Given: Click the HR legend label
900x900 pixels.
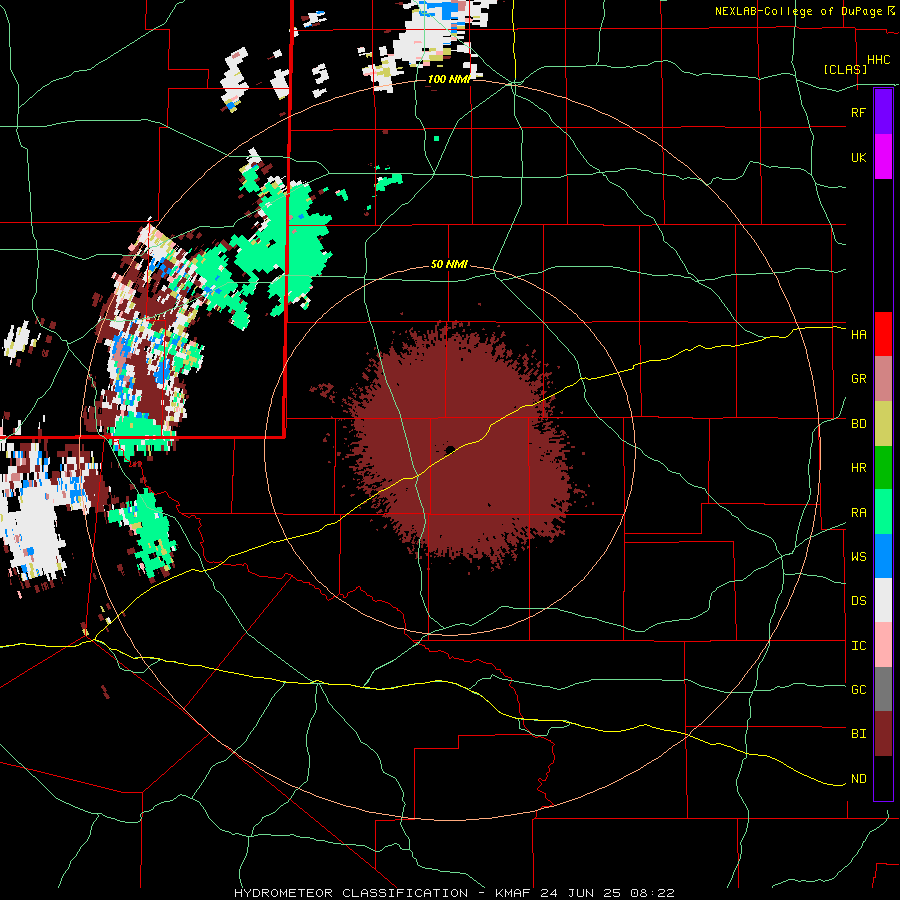Looking at the screenshot, I should click(858, 468).
